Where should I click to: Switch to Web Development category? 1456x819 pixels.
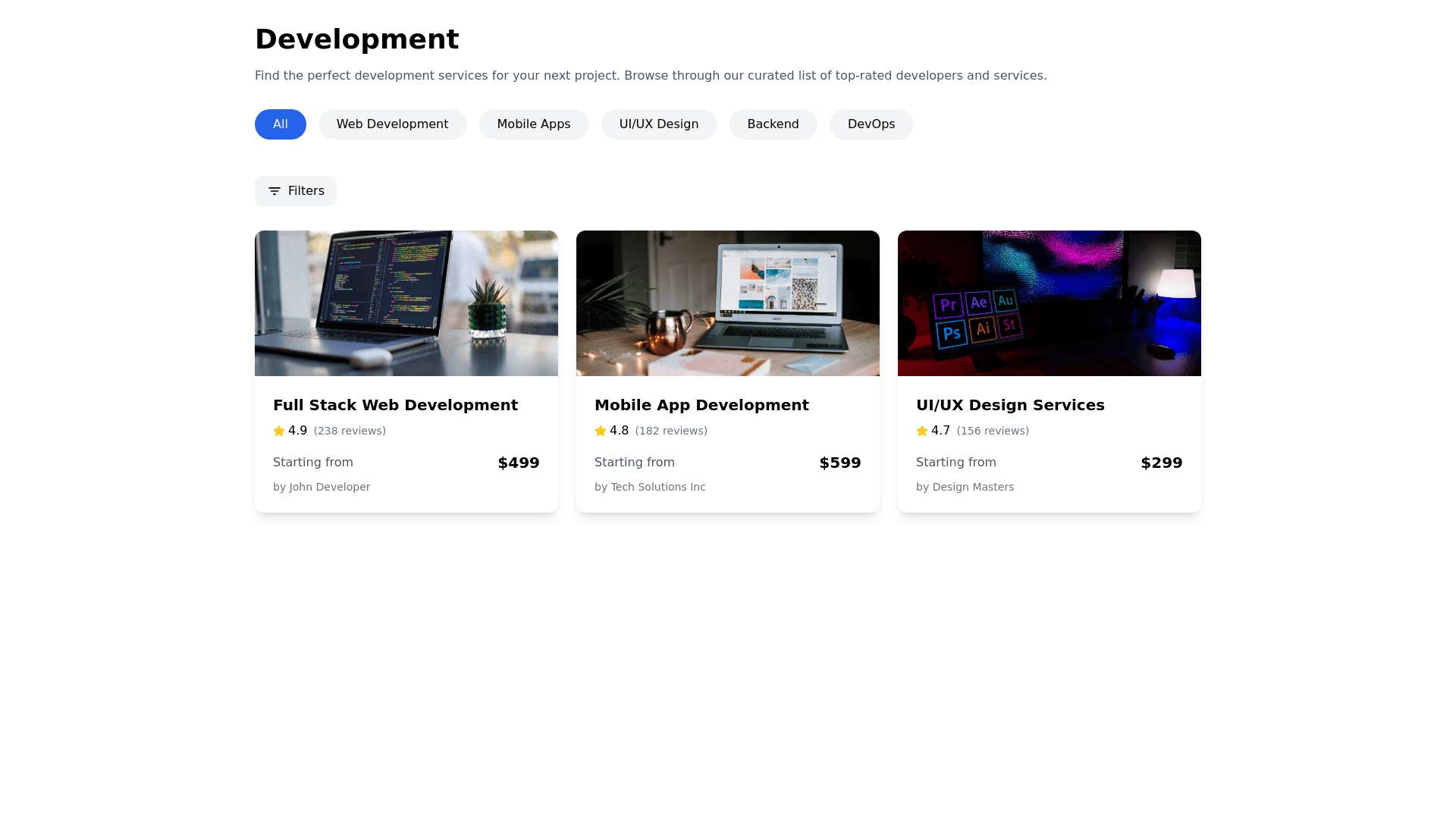pyautogui.click(x=392, y=124)
